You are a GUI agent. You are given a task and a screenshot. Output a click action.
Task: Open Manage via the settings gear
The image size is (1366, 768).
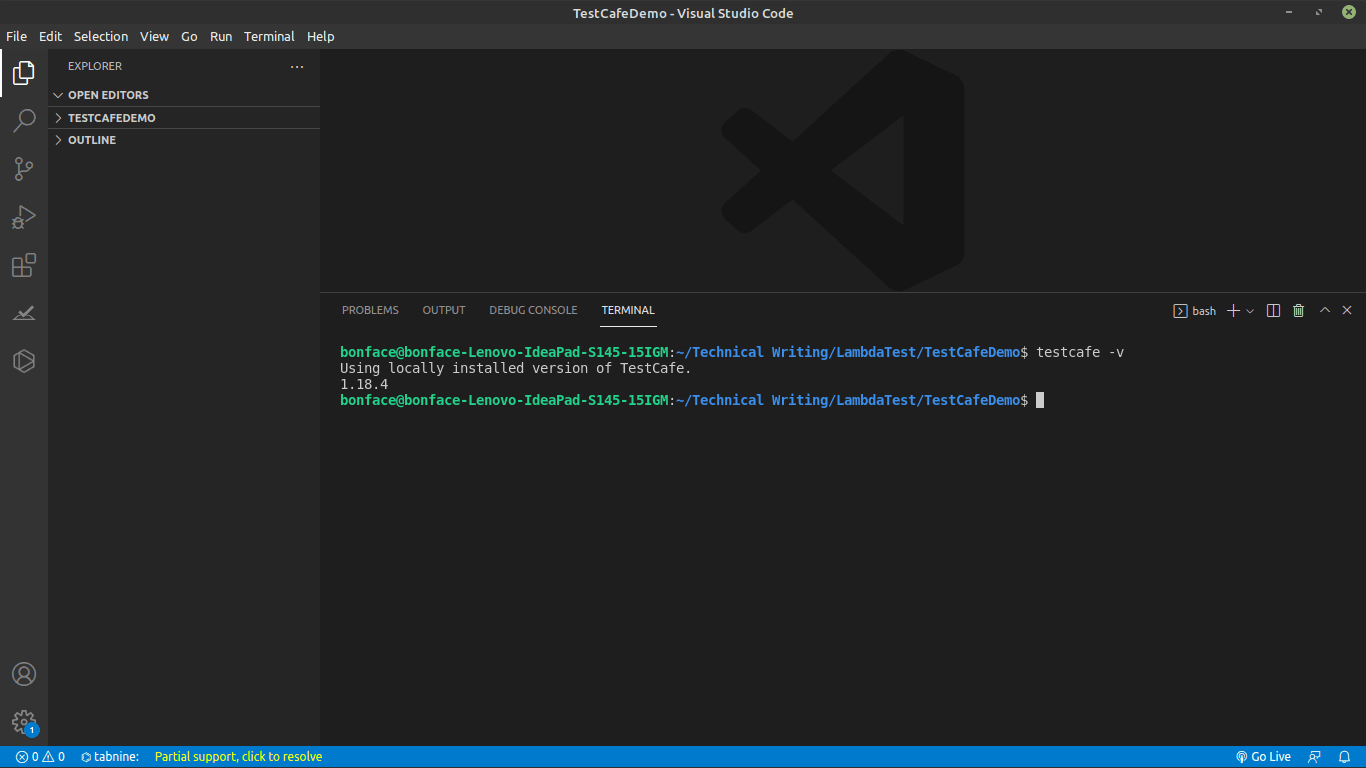click(x=23, y=722)
